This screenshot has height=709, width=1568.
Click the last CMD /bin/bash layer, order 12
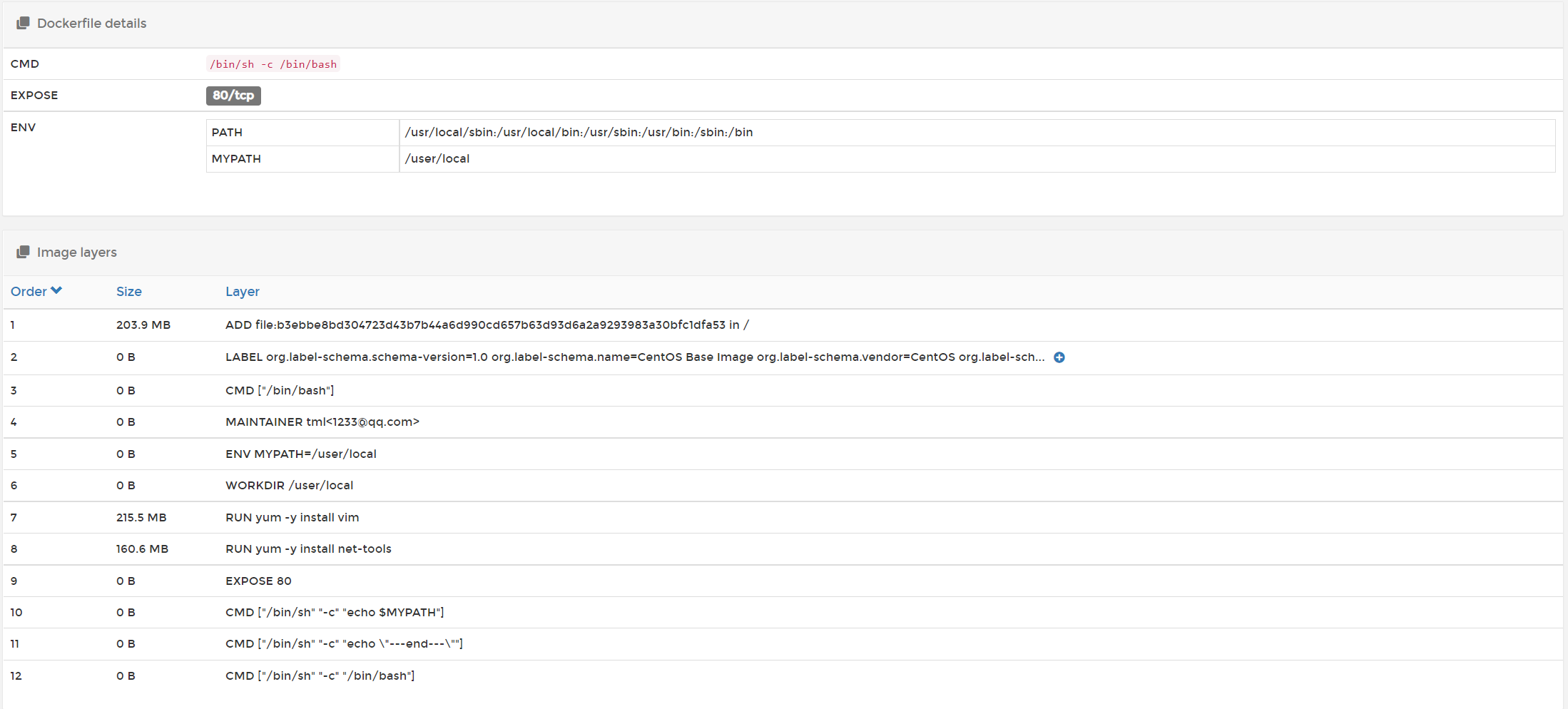(320, 676)
